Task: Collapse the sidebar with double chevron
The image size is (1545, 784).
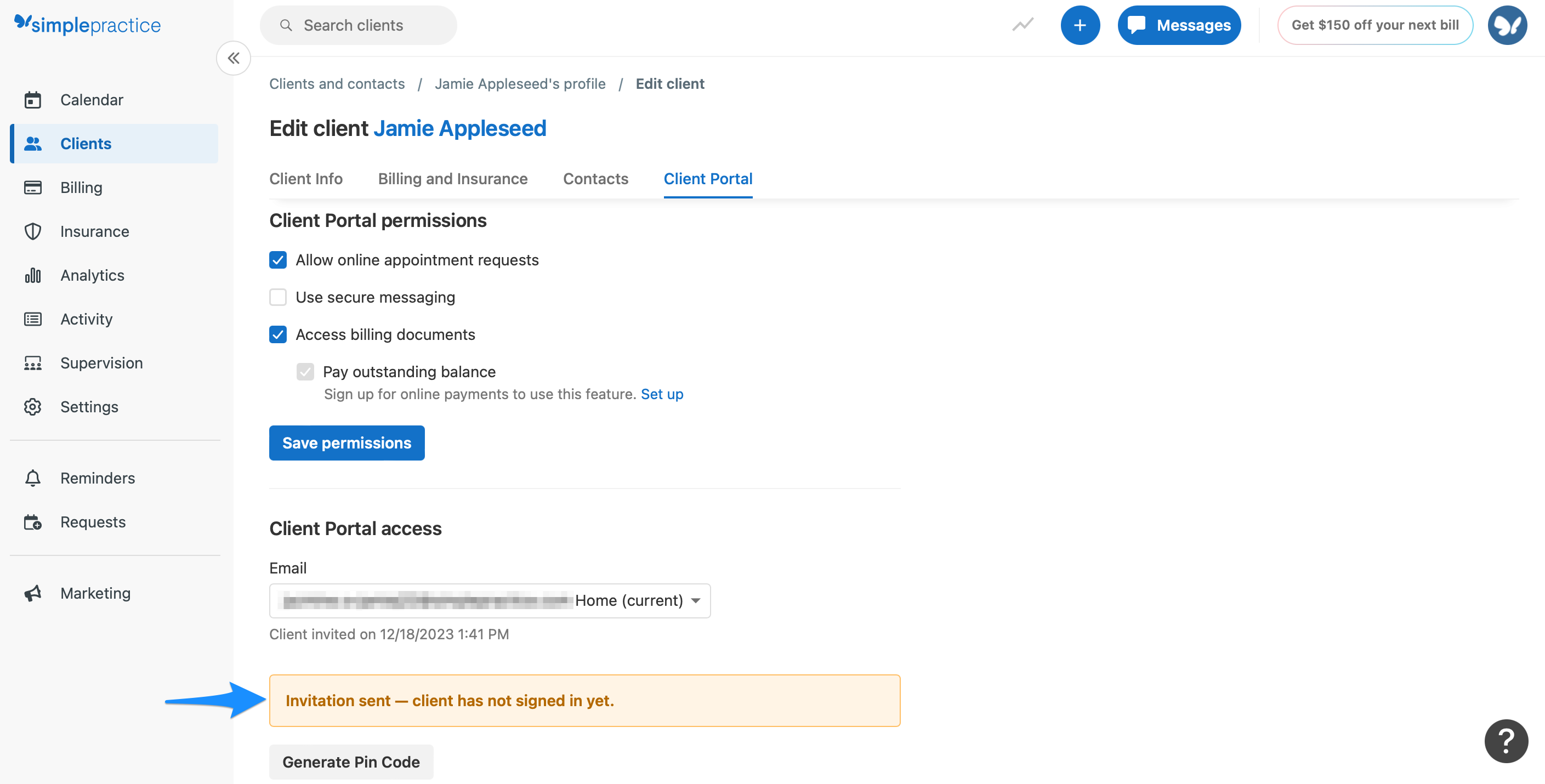Action: tap(234, 58)
